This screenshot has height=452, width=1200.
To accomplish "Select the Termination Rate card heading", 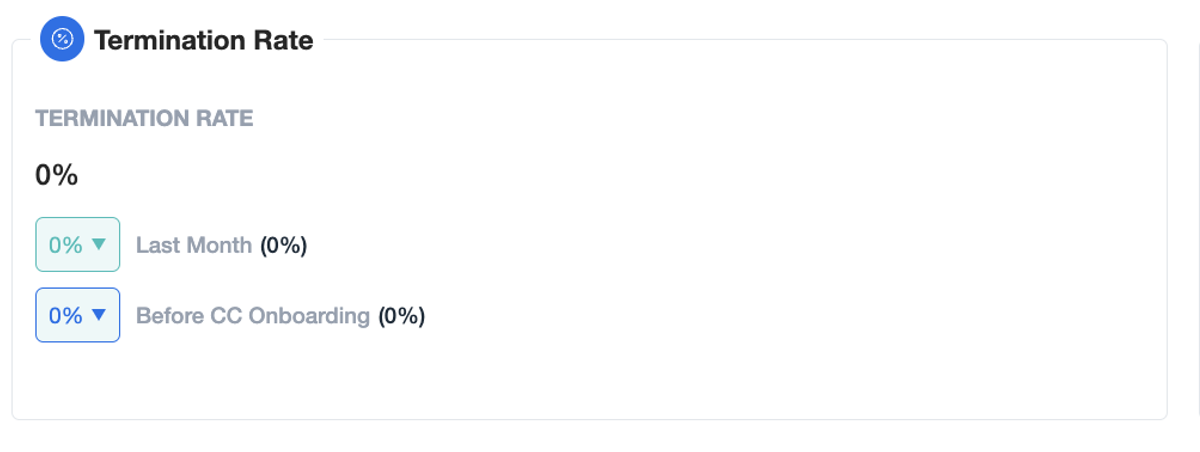I will pyautogui.click(x=203, y=41).
